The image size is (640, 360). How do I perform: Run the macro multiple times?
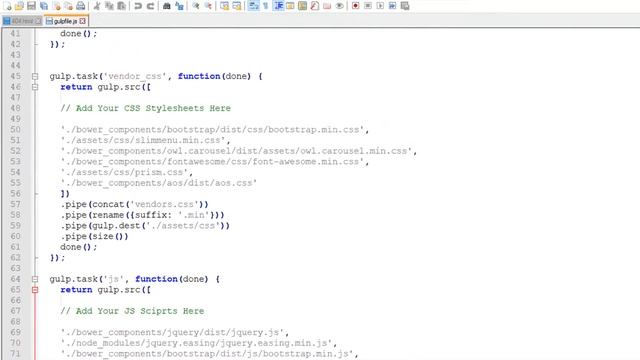pyautogui.click(x=392, y=6)
